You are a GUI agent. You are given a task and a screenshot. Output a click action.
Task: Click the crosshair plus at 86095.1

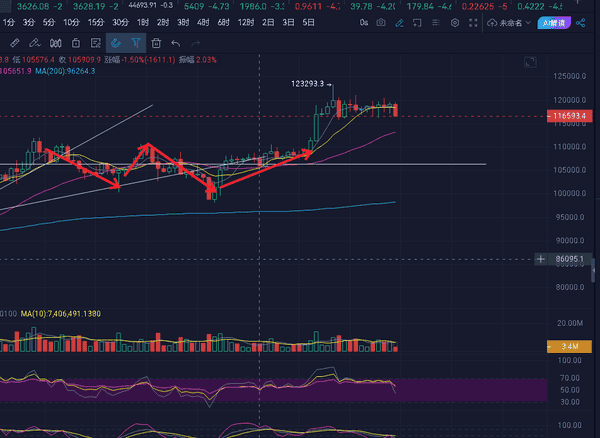point(541,259)
